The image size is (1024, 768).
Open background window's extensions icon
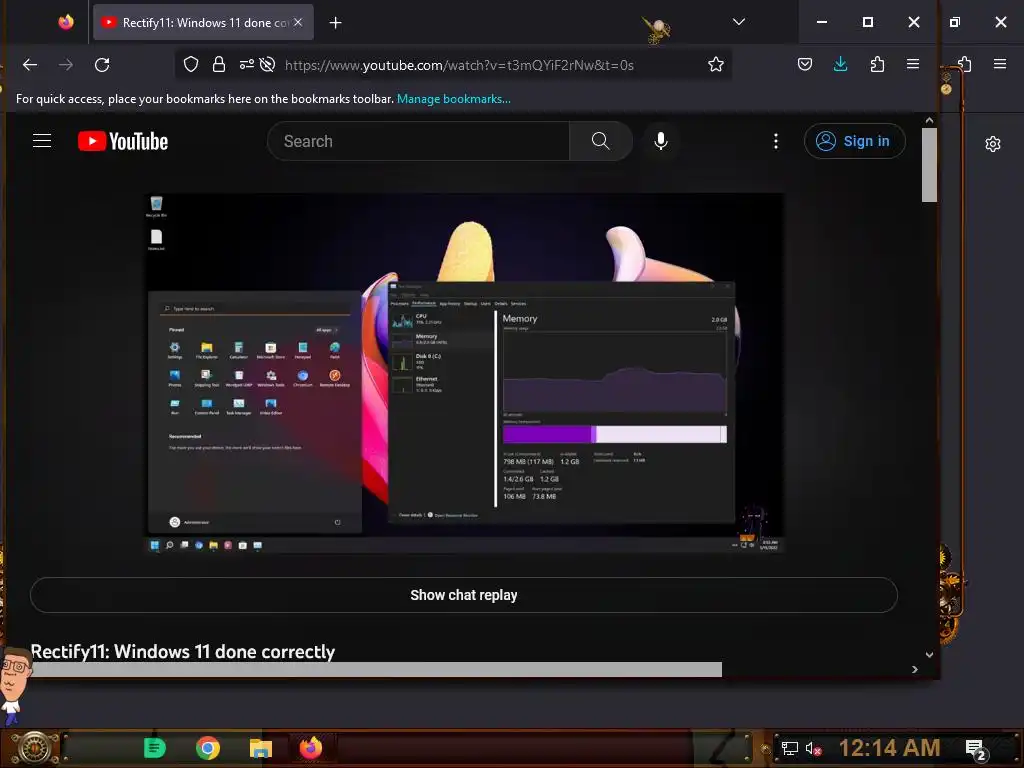(x=965, y=64)
